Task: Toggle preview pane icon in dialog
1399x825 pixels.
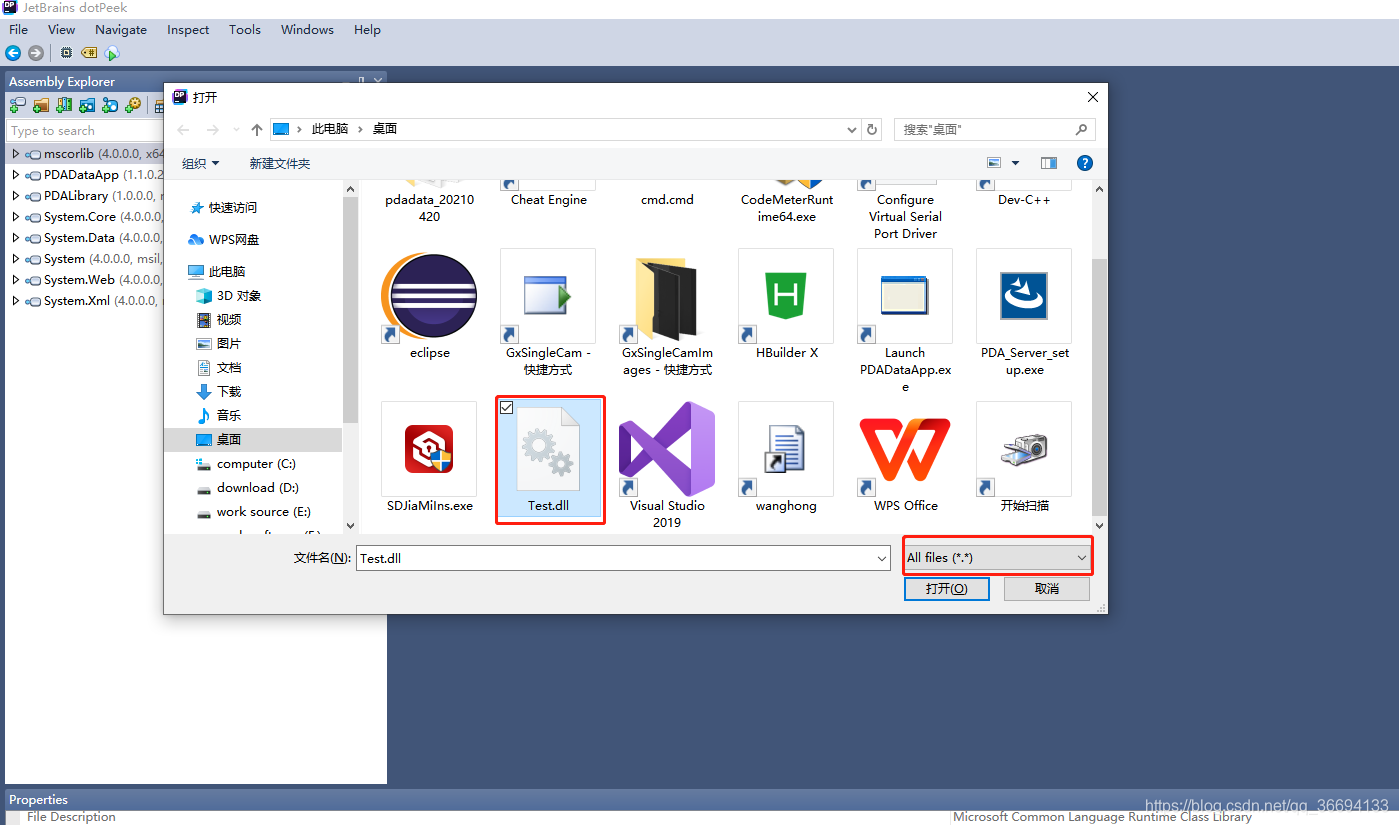Action: pos(1049,163)
